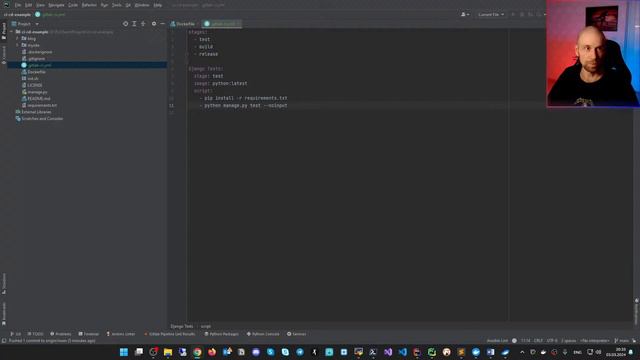Select README.md in project tree

[39, 98]
